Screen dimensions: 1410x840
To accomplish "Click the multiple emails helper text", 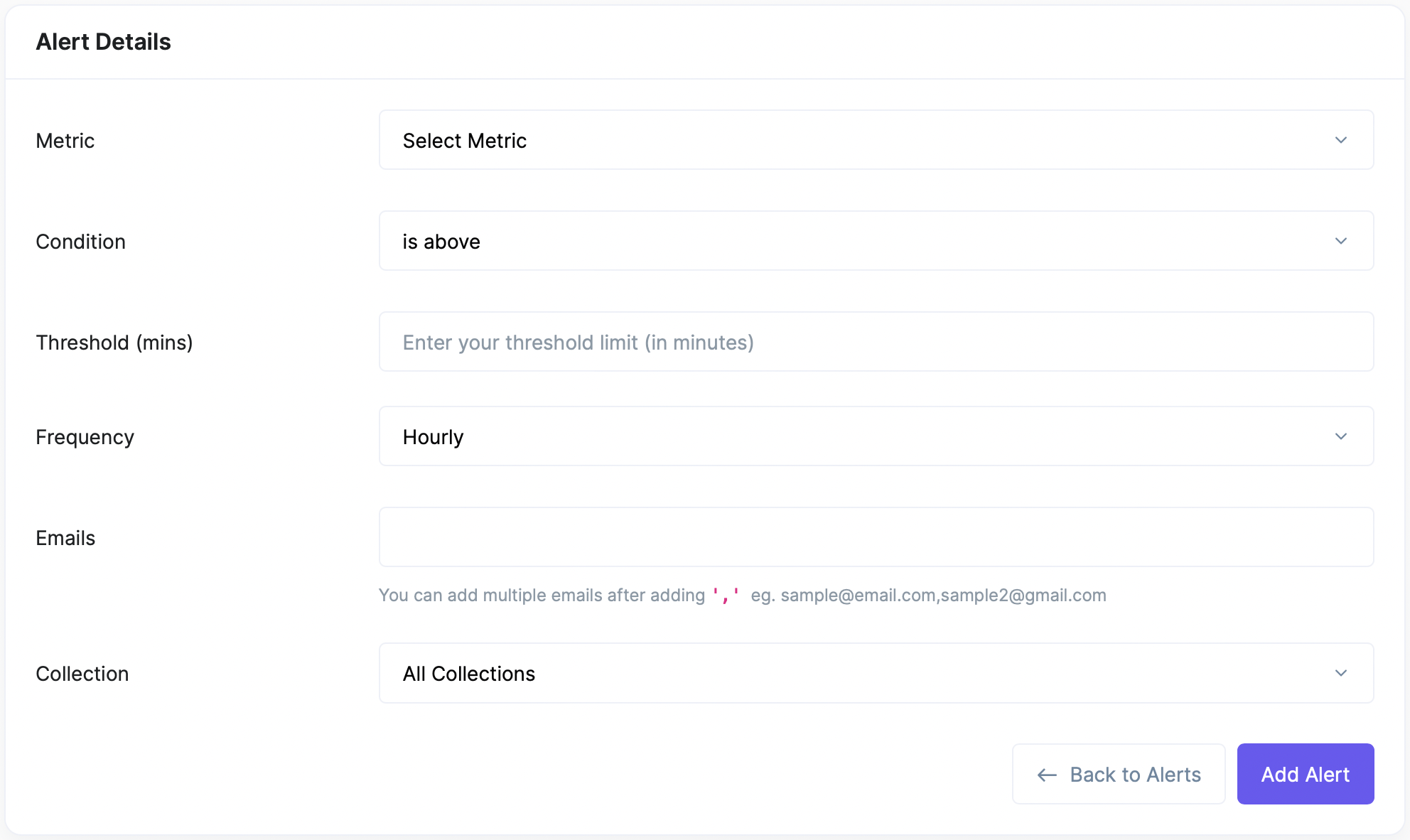I will (x=743, y=596).
